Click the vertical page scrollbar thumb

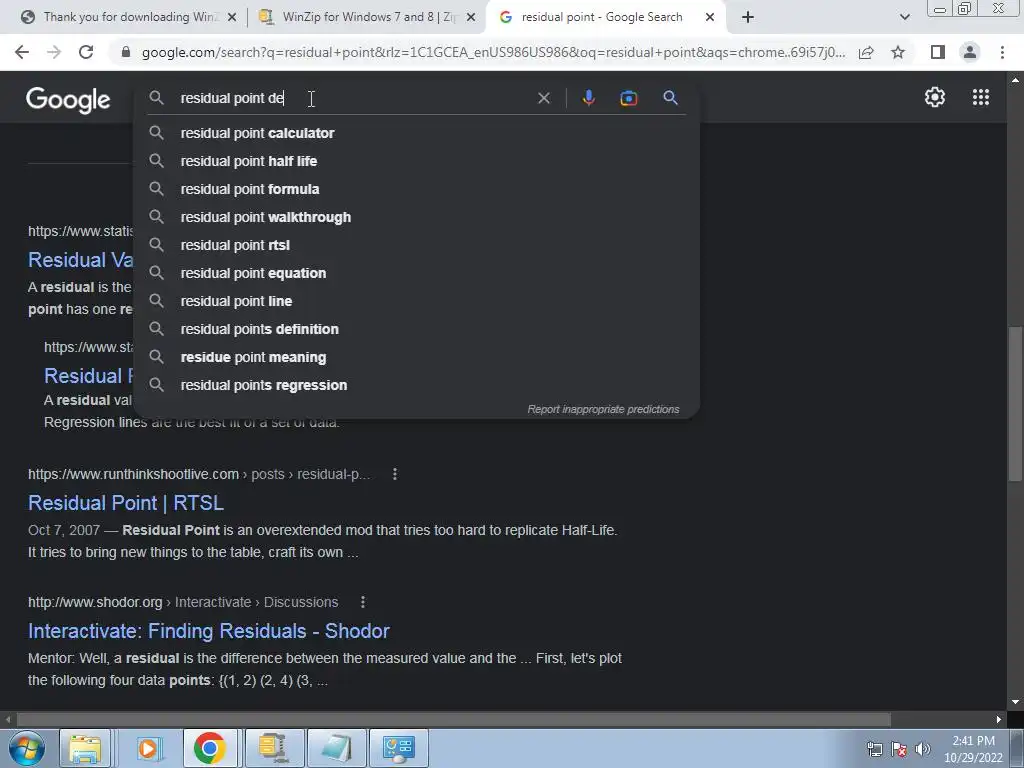pos(1015,404)
